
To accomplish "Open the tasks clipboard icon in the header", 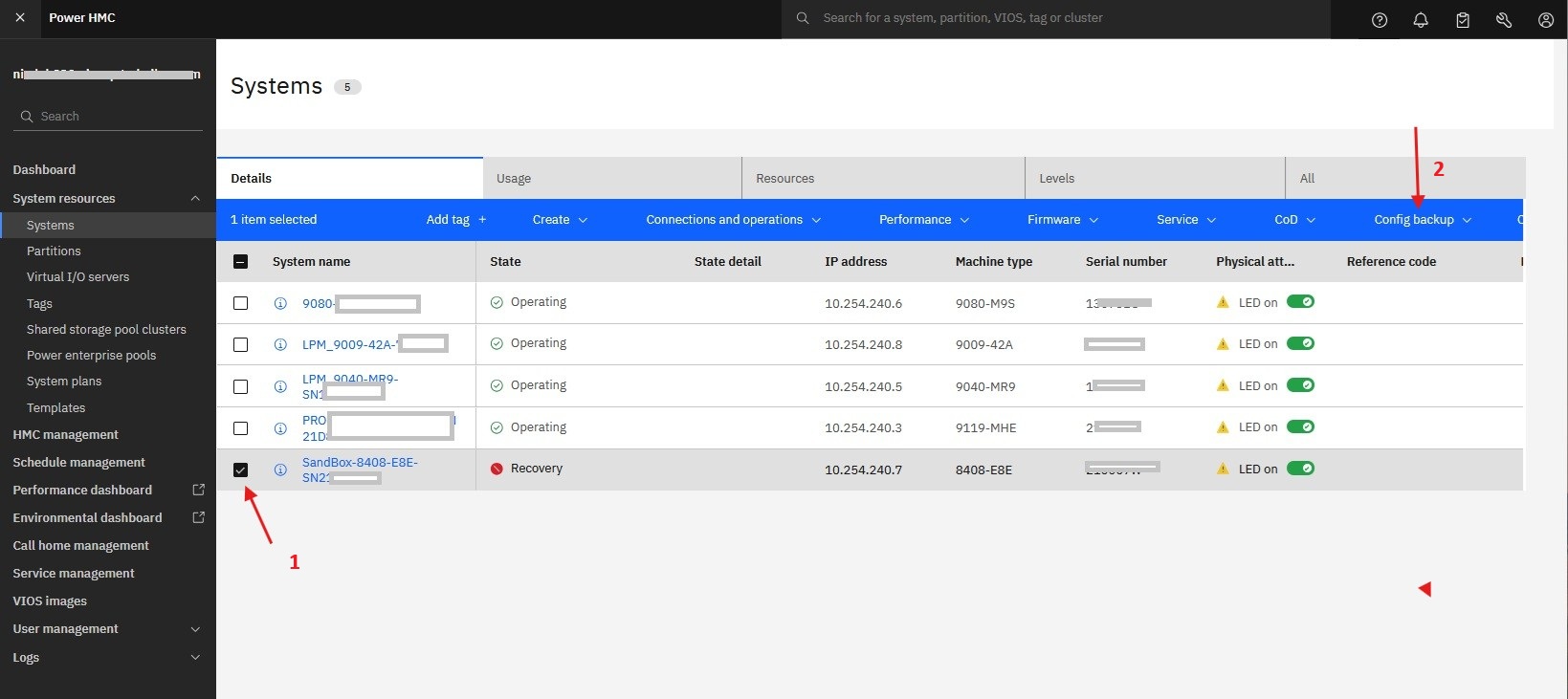I will pos(1463,20).
